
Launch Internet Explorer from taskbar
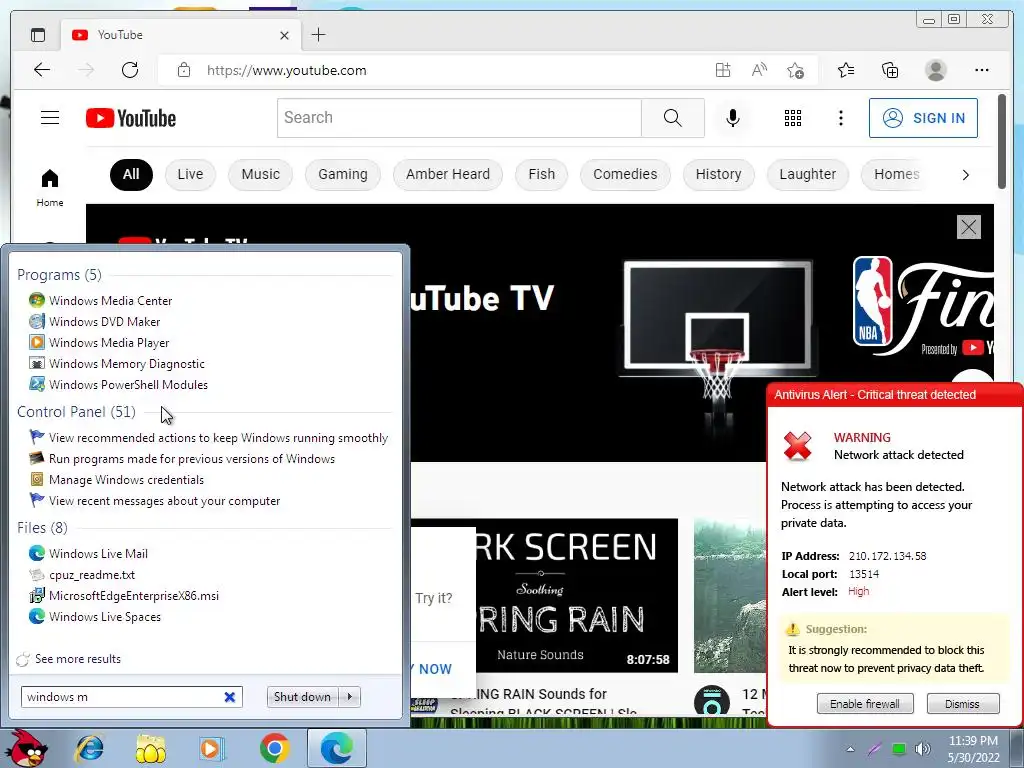89,748
